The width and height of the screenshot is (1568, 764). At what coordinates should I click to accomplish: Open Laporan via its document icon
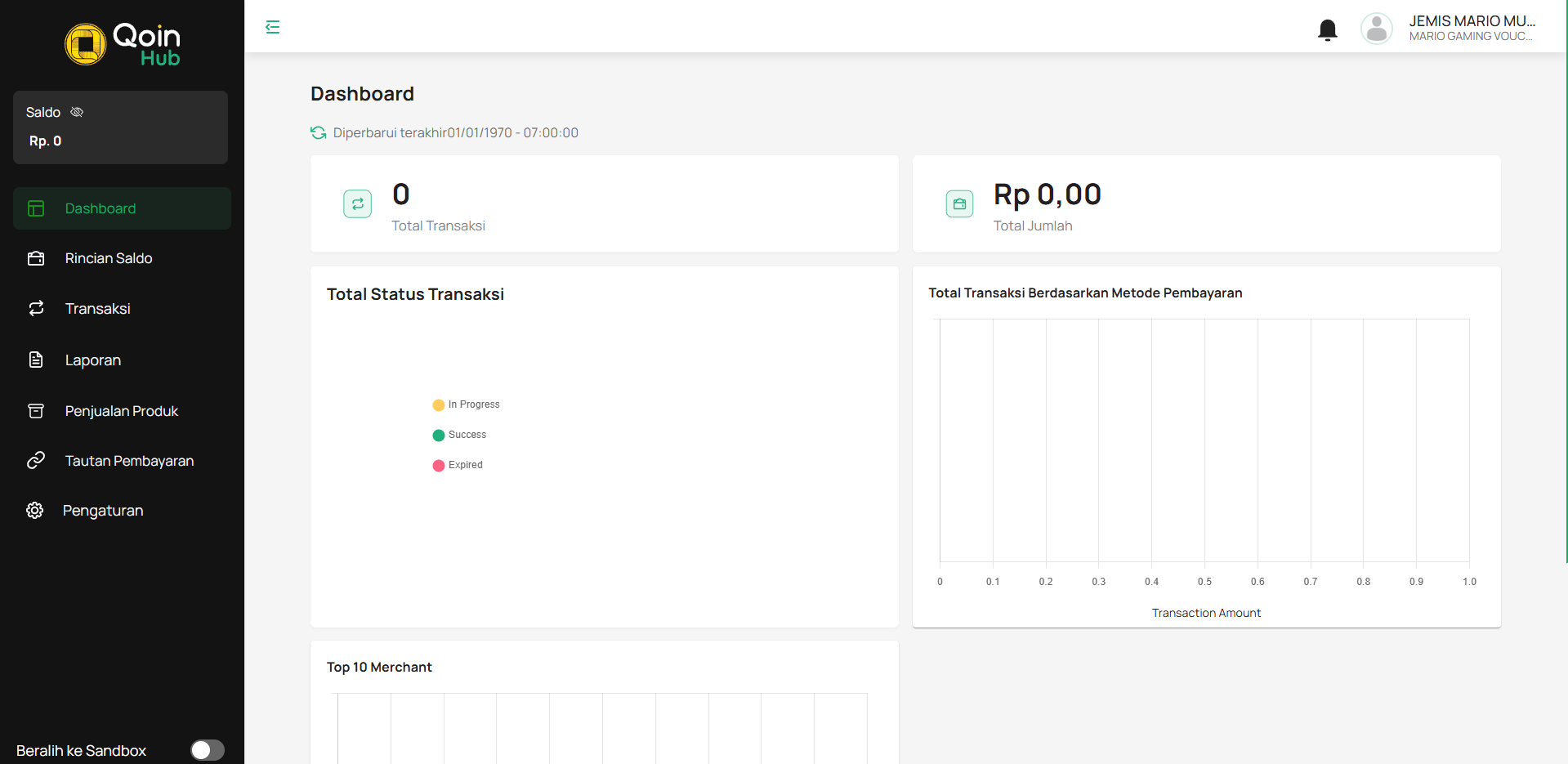pyautogui.click(x=36, y=360)
